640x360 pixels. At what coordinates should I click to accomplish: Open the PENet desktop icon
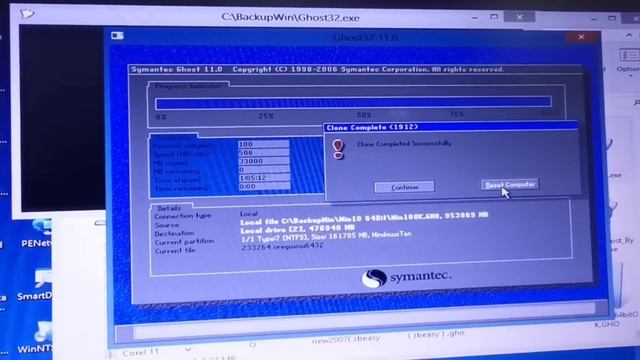tap(37, 233)
